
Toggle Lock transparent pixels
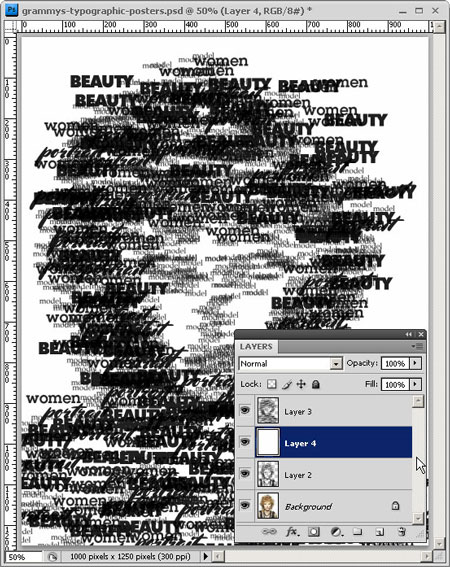(x=271, y=384)
